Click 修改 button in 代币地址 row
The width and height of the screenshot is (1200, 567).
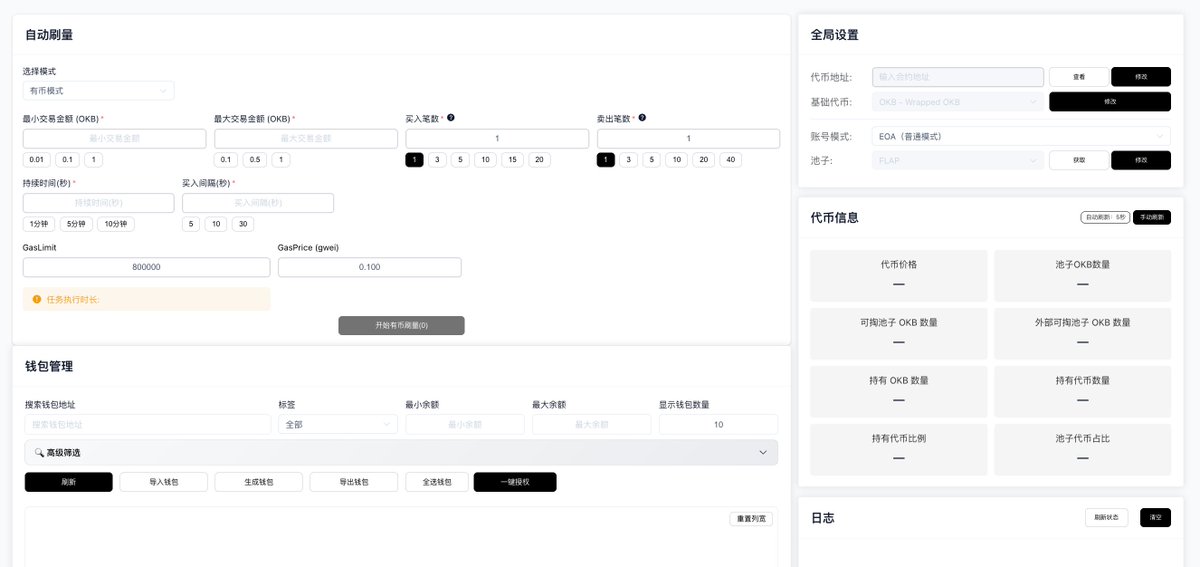(x=1141, y=77)
